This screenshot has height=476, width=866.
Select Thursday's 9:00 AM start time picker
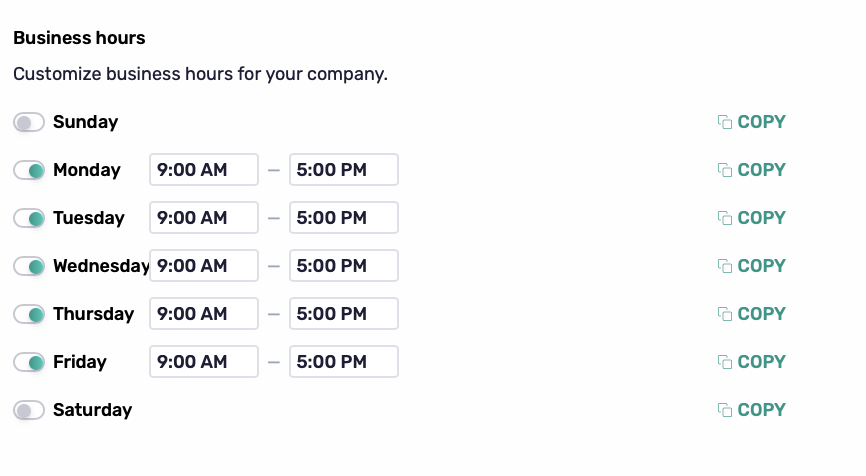(204, 314)
